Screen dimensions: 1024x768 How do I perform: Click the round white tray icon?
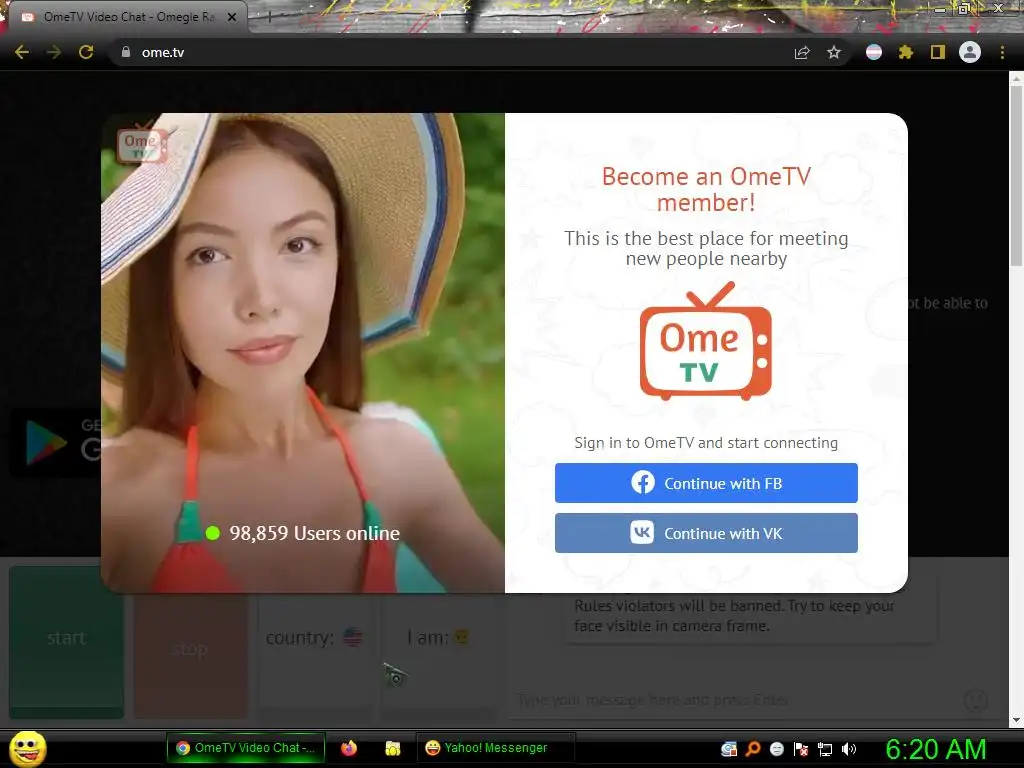[776, 749]
